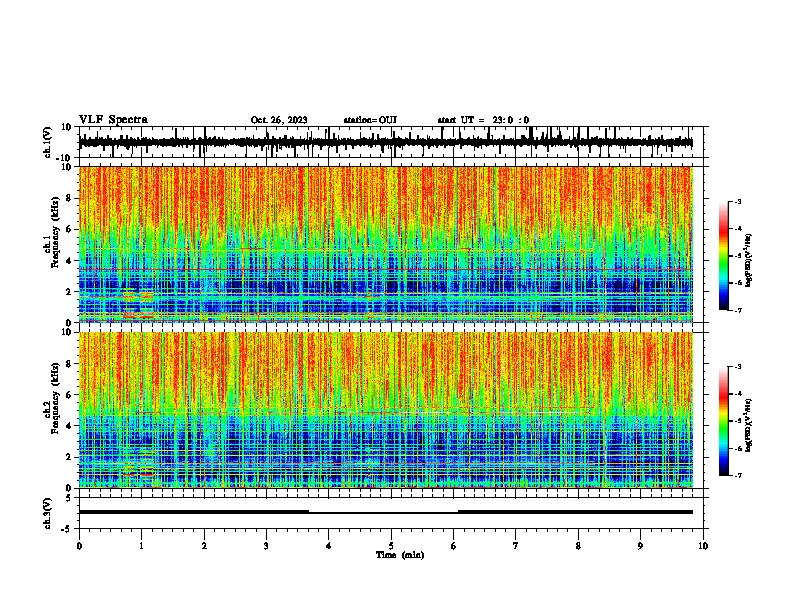This screenshot has height=612, width=792.
Task: Select the "start UT = 23:0 :0" text
Action: click(x=483, y=120)
